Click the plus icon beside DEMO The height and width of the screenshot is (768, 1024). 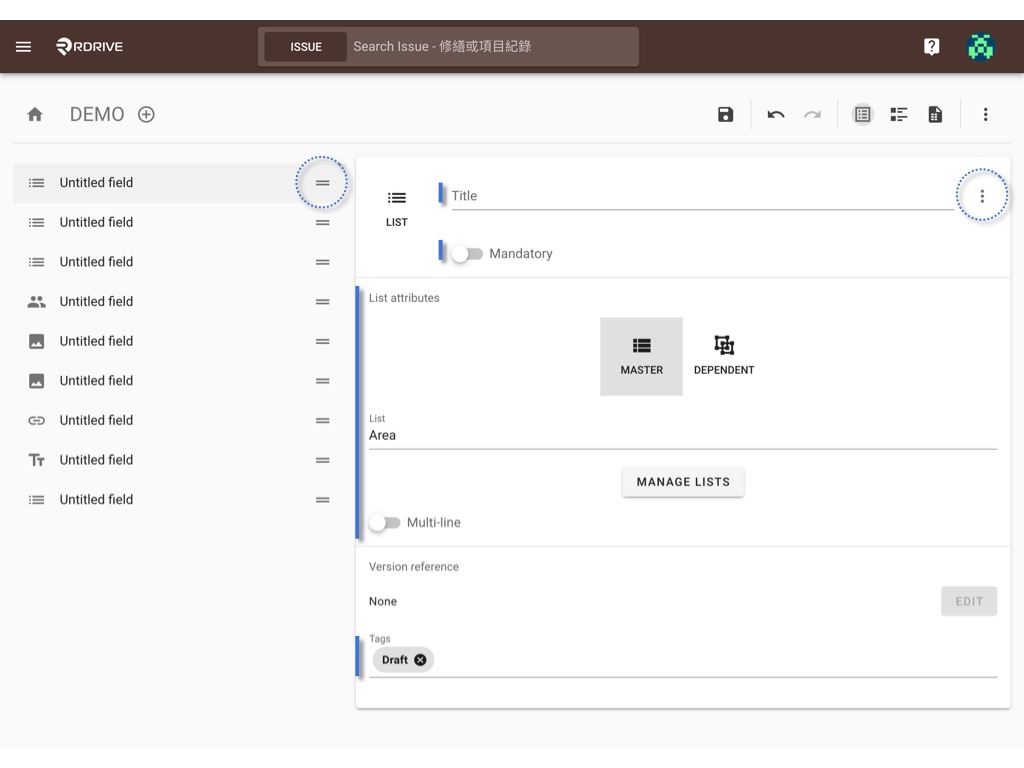pyautogui.click(x=146, y=114)
